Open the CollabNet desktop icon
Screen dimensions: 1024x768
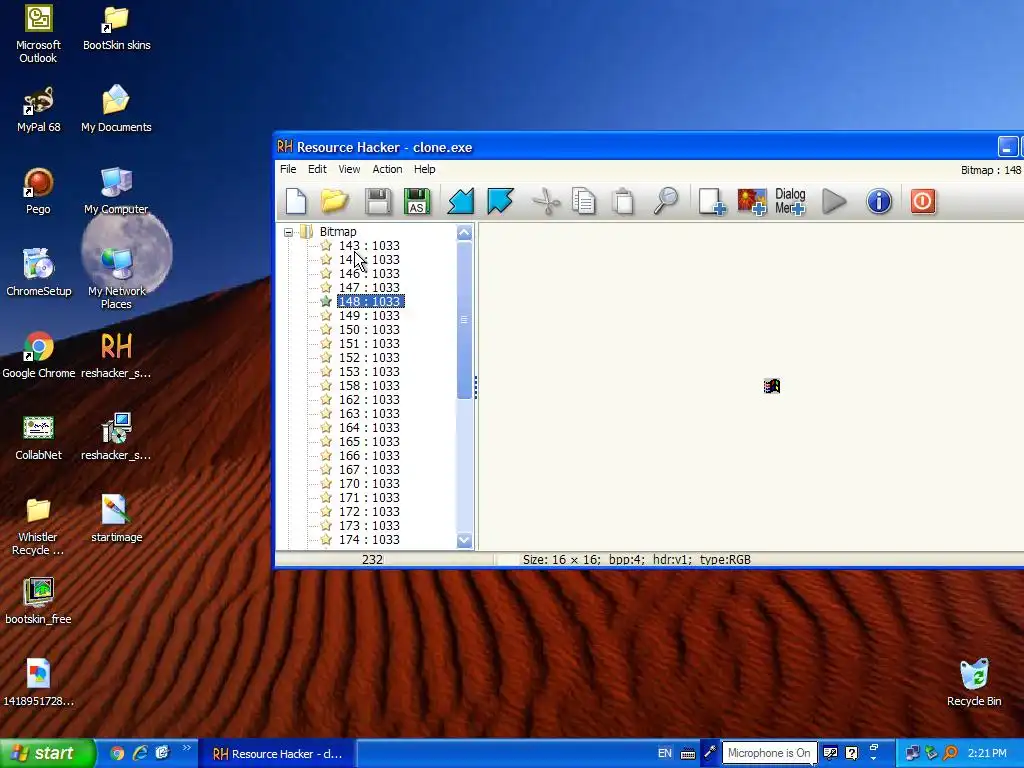click(39, 438)
